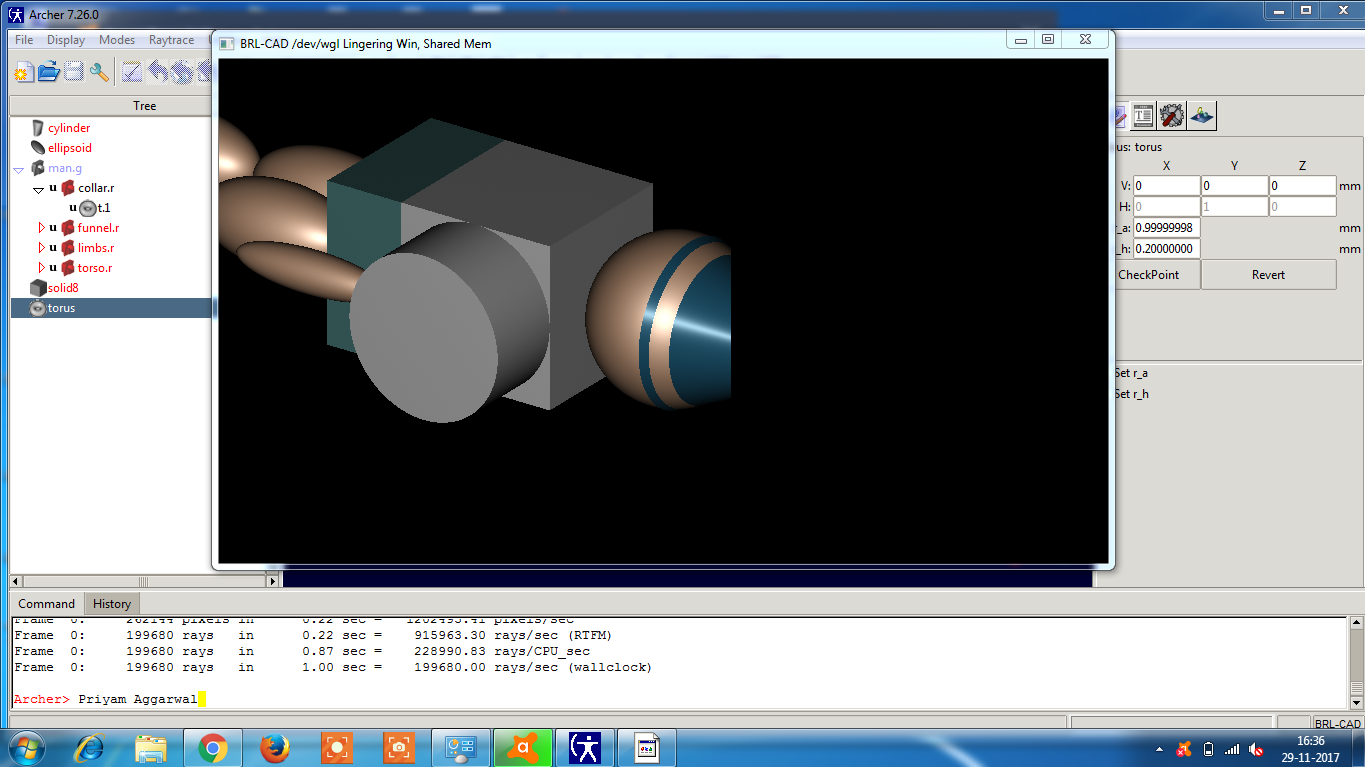Click the volume tray icon
This screenshot has height=767, width=1365.
(x=1256, y=749)
